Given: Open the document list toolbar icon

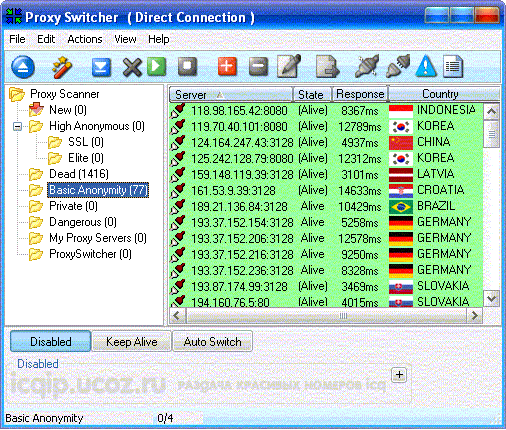Looking at the screenshot, I should point(453,66).
